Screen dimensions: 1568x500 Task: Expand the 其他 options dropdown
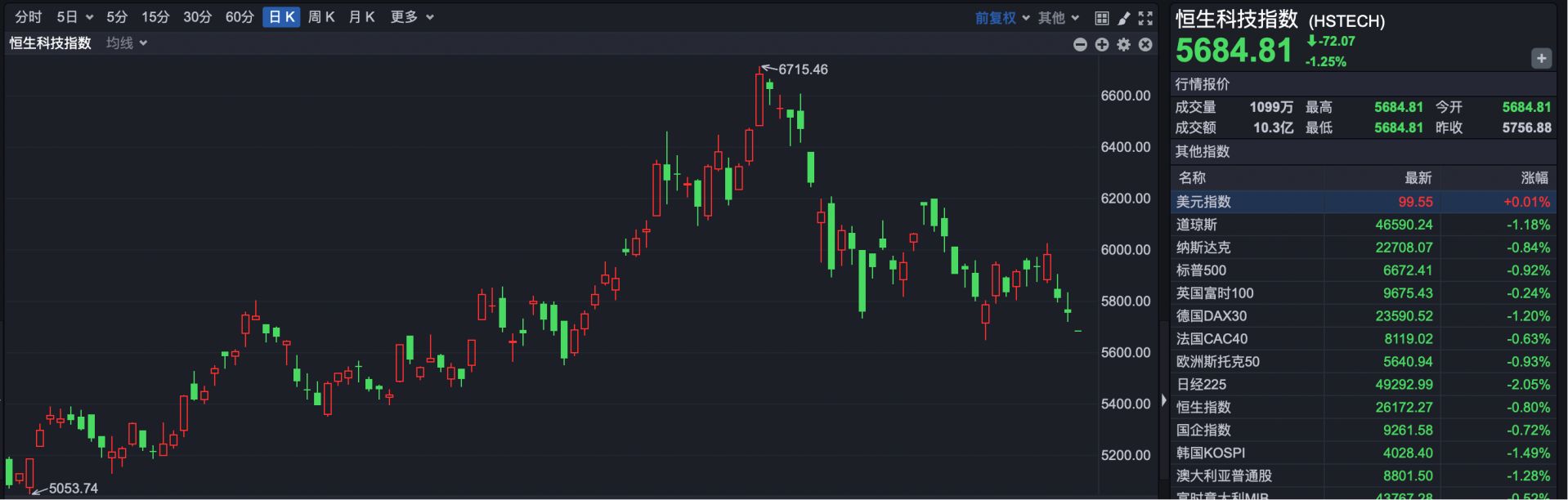(x=1059, y=18)
